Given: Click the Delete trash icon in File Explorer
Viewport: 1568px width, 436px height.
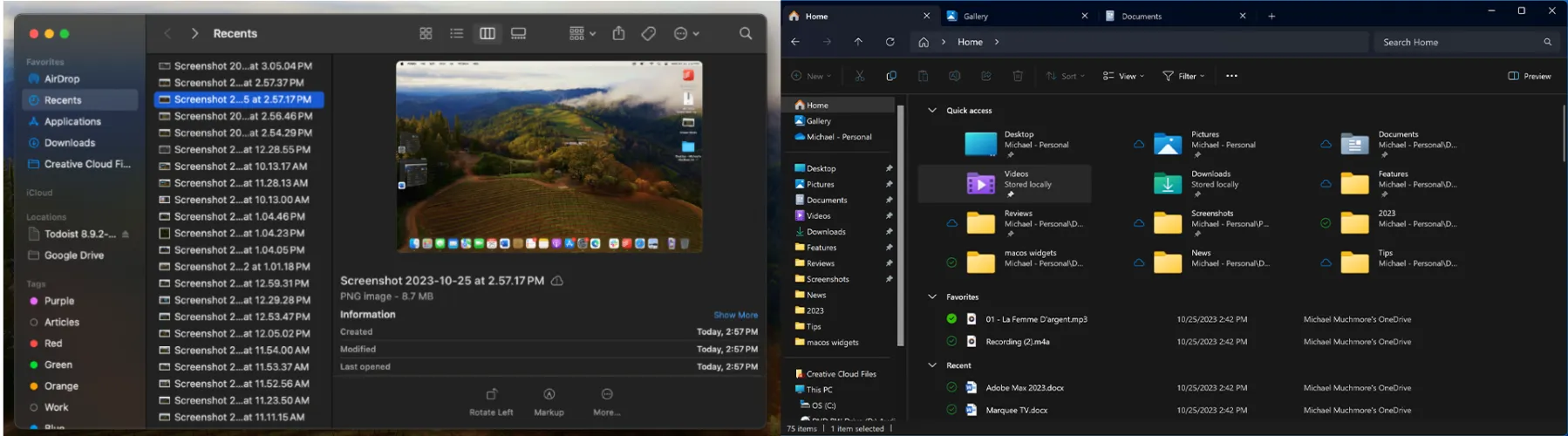Looking at the screenshot, I should (x=1018, y=76).
